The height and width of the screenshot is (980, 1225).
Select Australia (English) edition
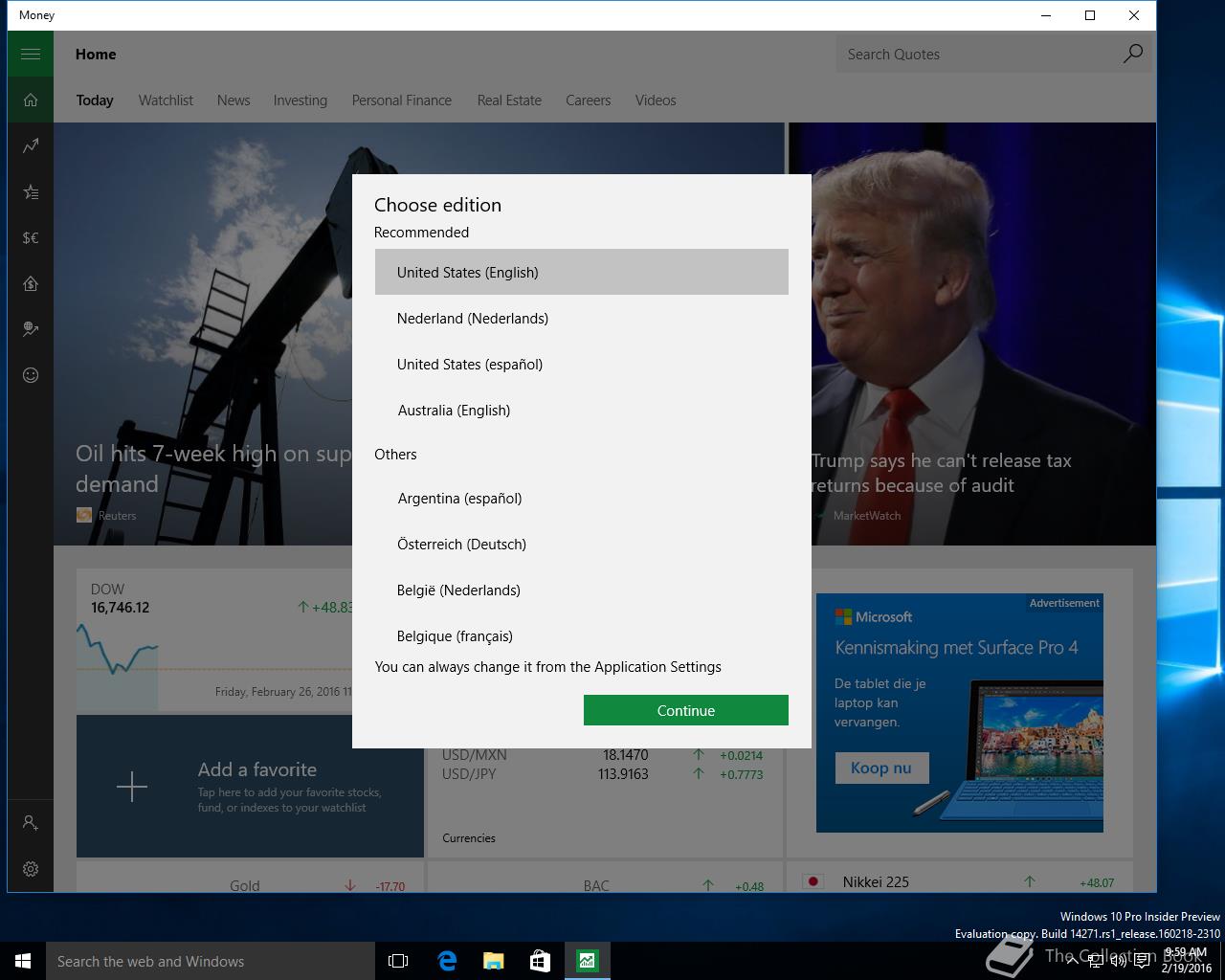pyautogui.click(x=582, y=410)
